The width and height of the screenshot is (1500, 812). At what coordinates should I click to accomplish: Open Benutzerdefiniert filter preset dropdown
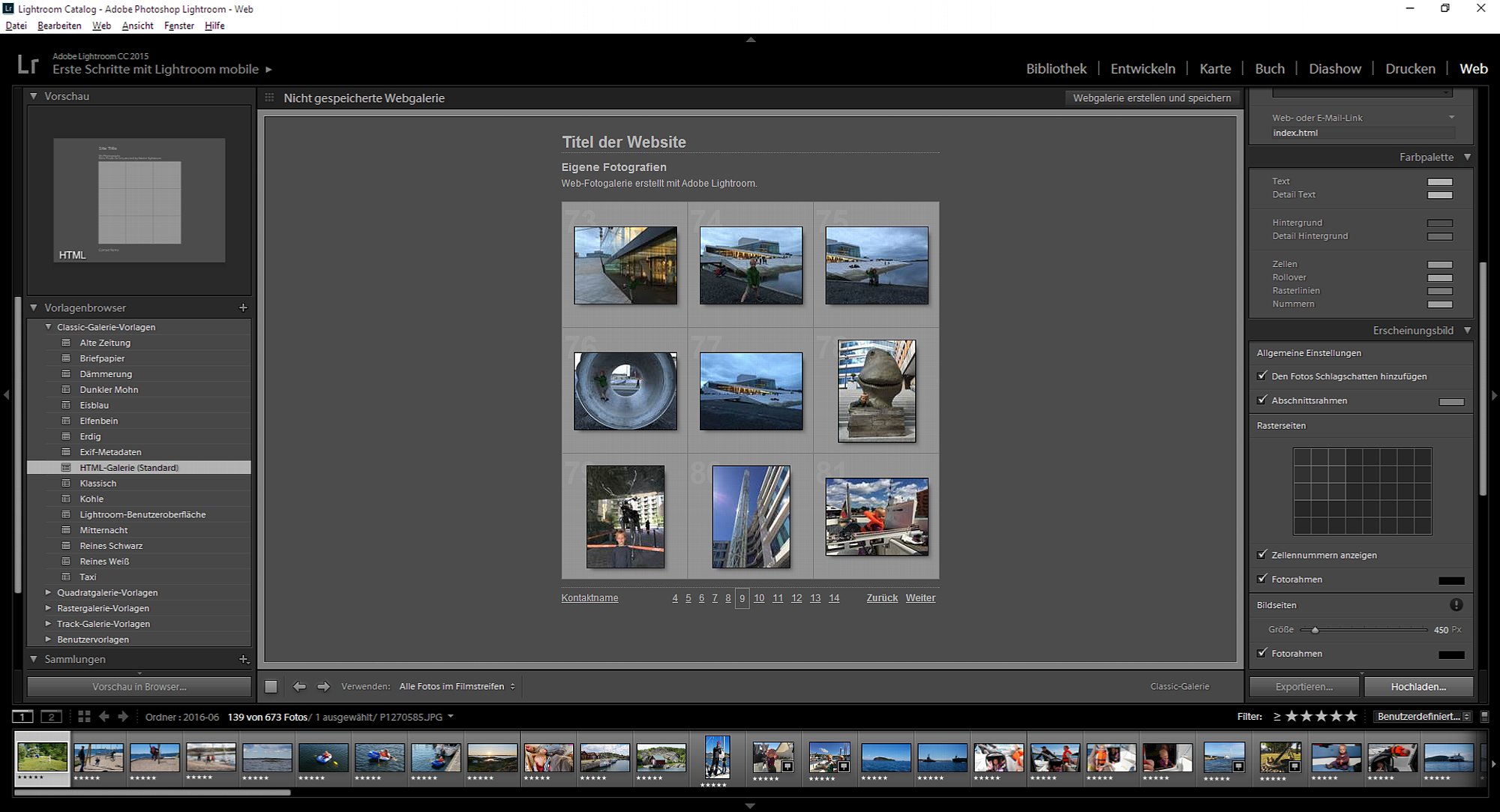coord(1423,717)
